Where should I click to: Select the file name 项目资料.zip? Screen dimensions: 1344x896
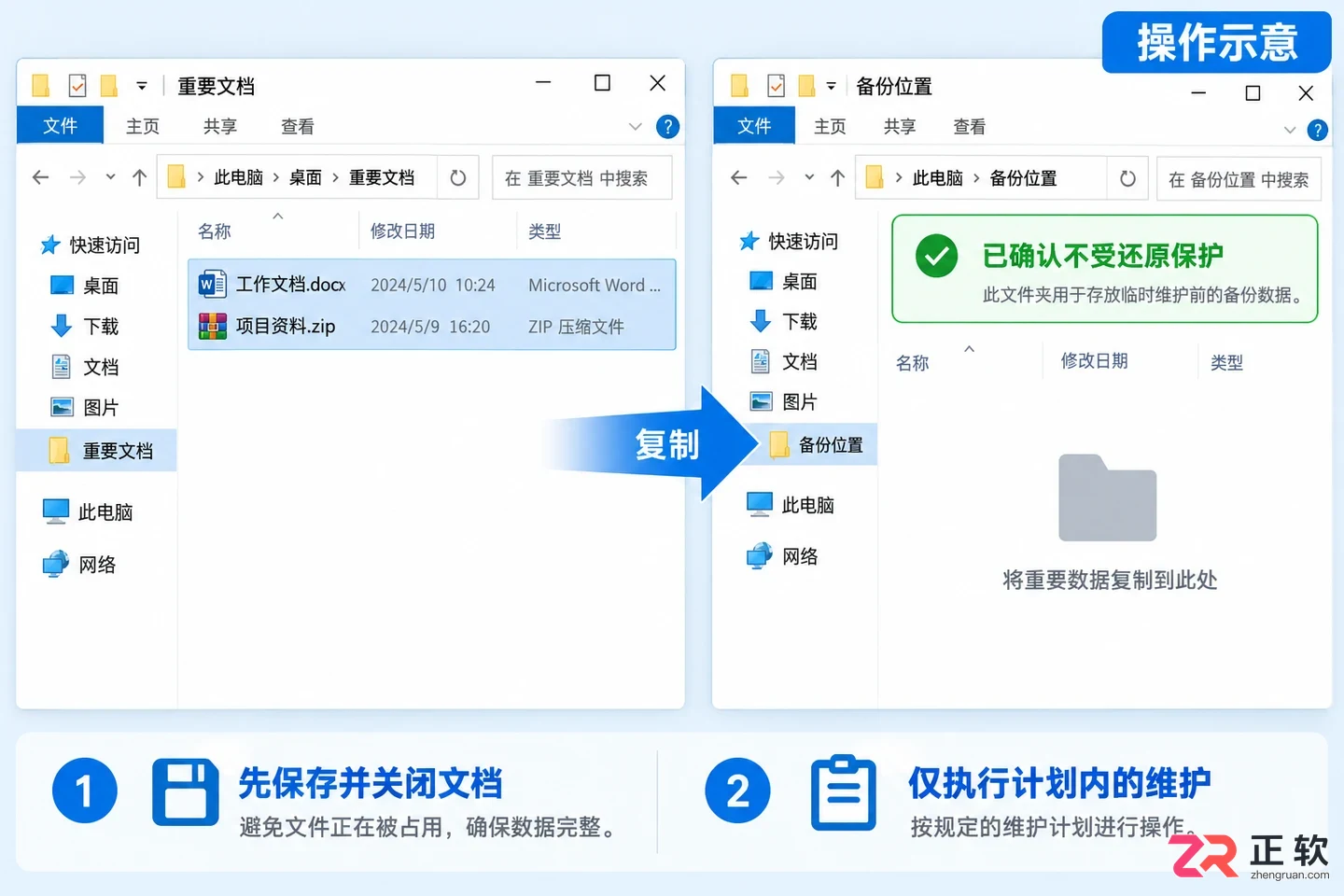[x=286, y=326]
